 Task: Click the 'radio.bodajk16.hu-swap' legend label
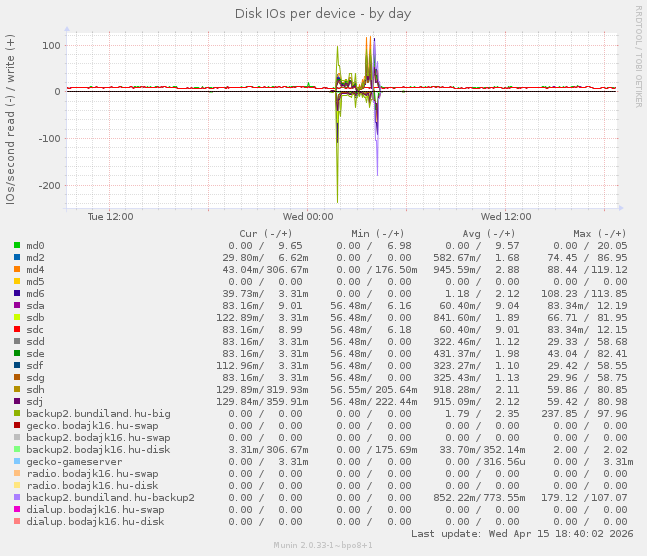click(x=92, y=473)
